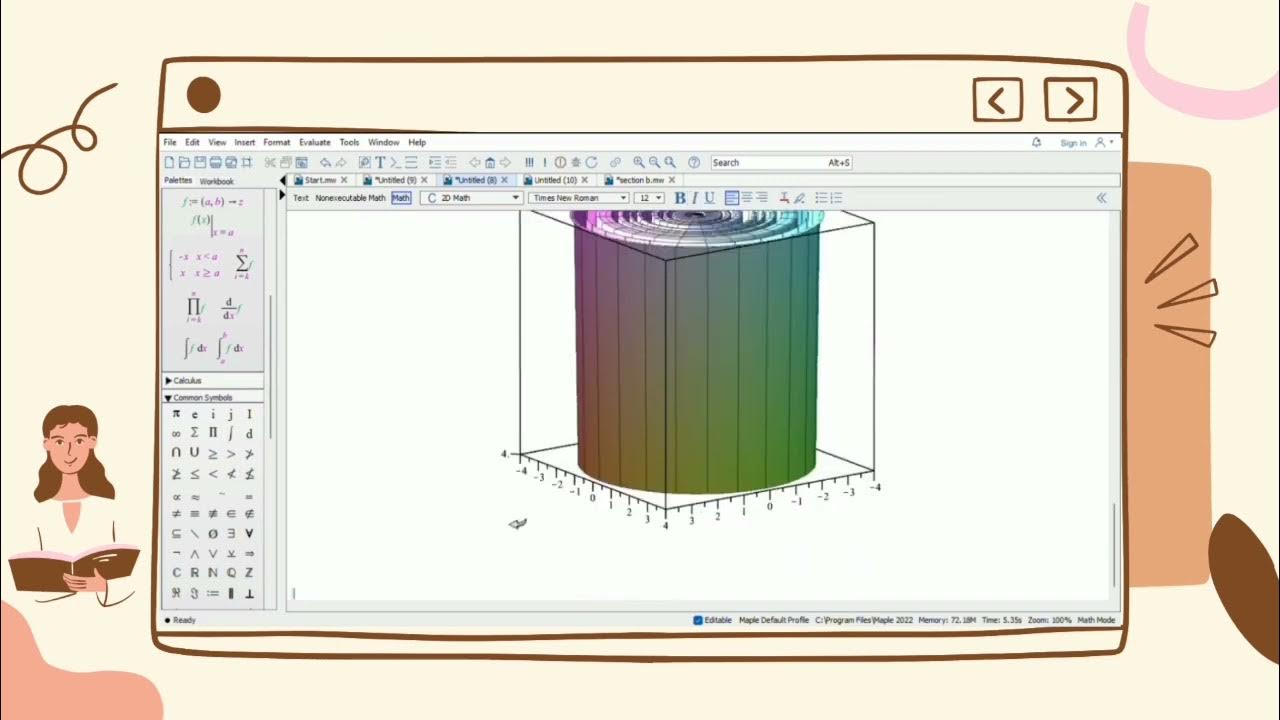Click the Palettes panel label
This screenshot has width=1280, height=720.
(178, 181)
